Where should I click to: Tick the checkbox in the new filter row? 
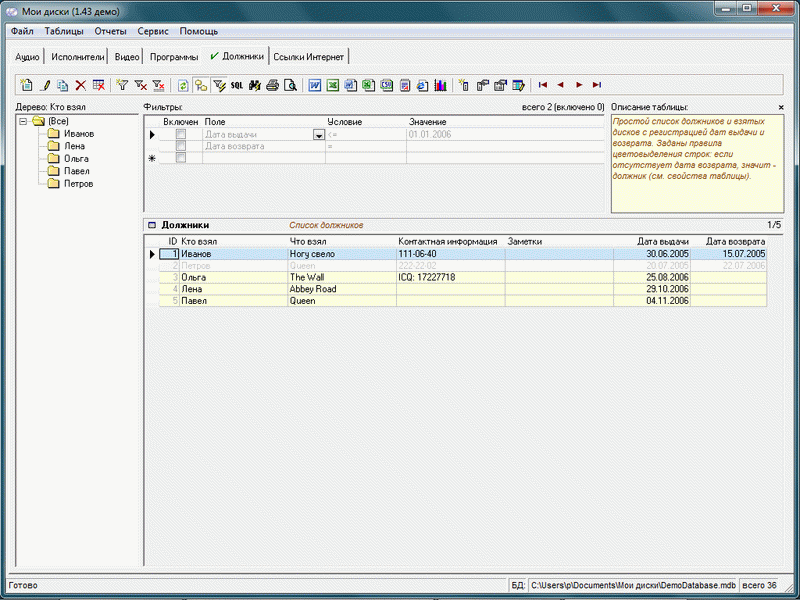click(181, 158)
